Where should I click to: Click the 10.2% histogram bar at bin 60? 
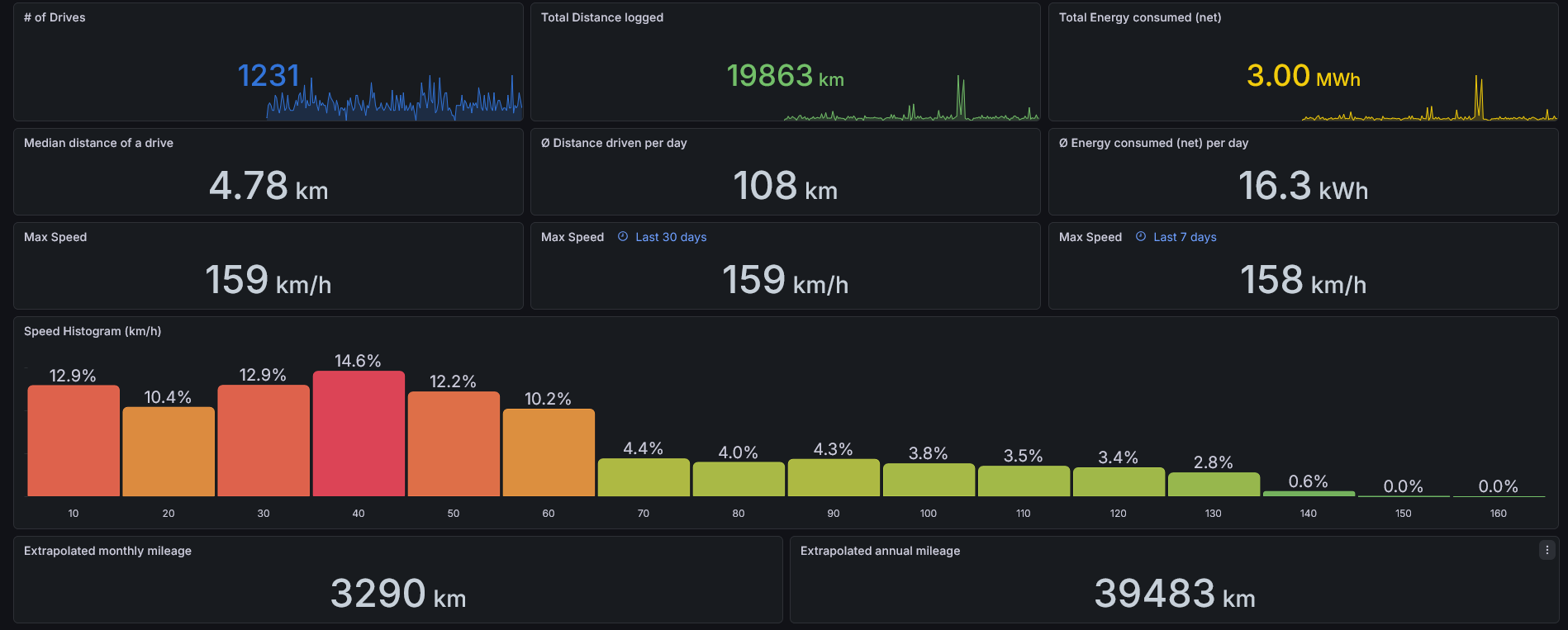[x=549, y=452]
